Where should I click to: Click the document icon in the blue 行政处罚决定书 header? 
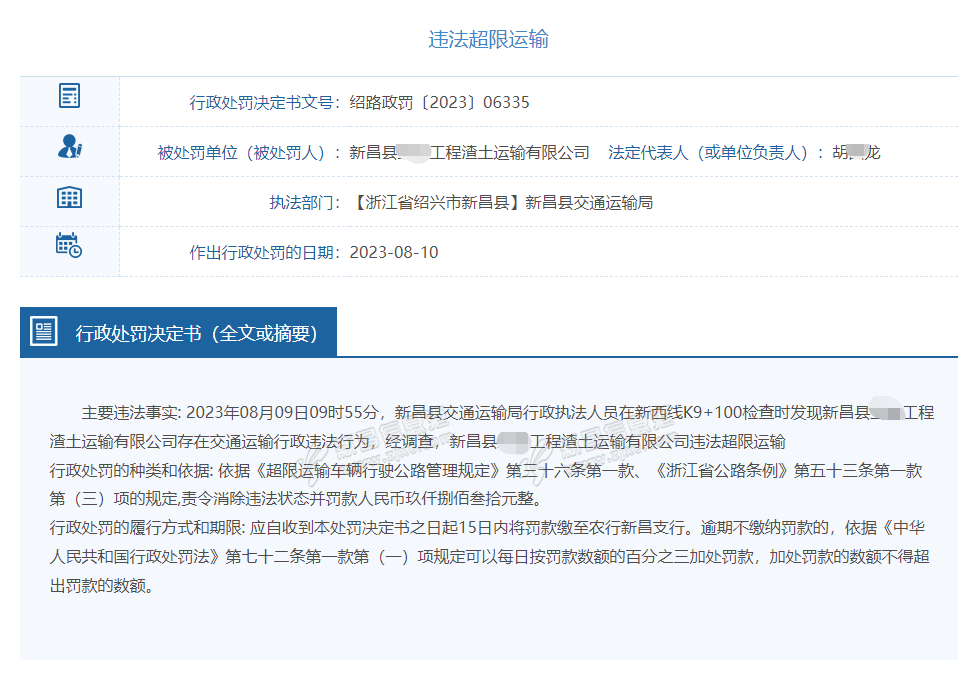pyautogui.click(x=44, y=332)
